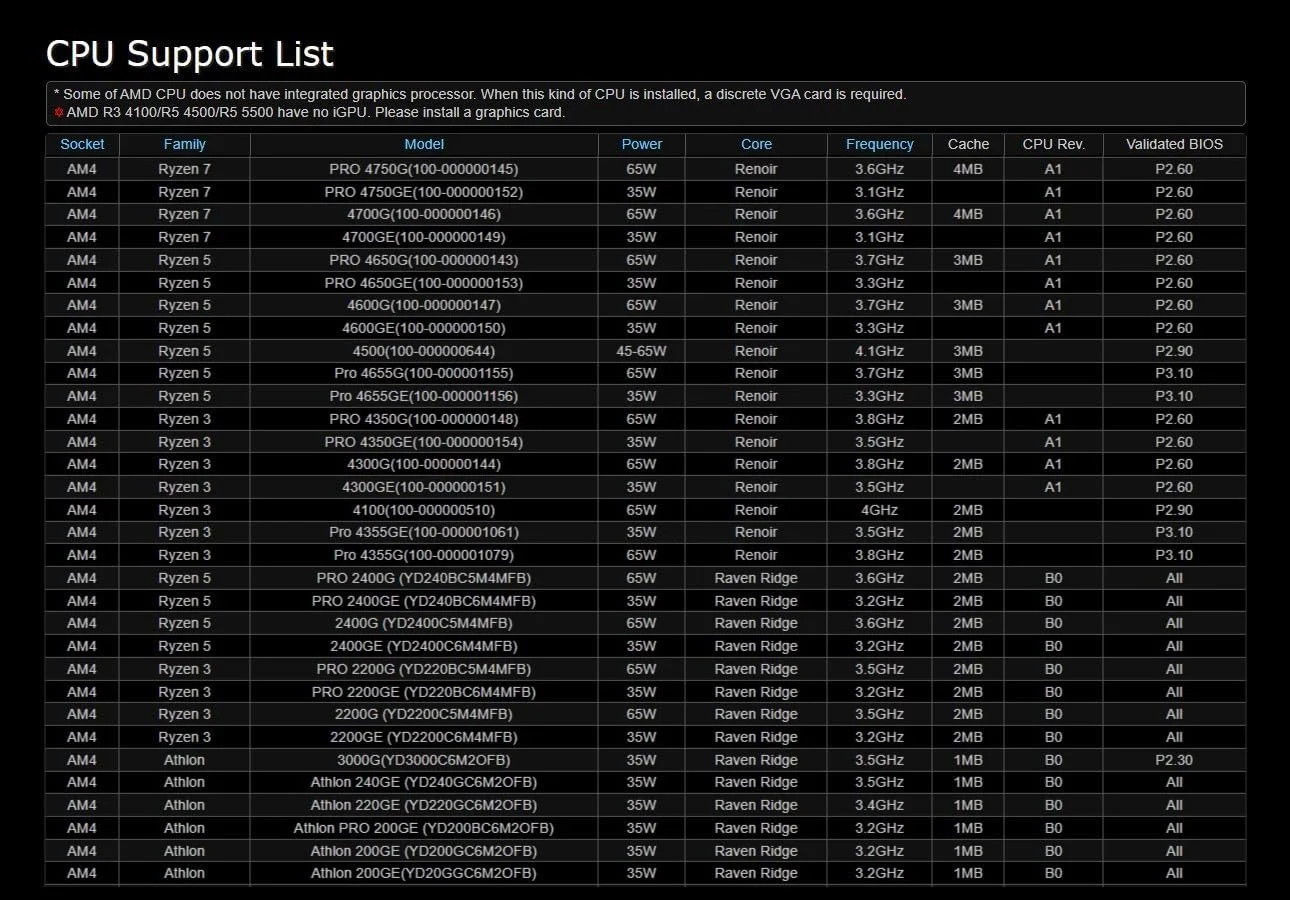
Task: Click the Athlon PRO 200GE (YD200BC6M2OFB) entry
Action: pos(424,828)
